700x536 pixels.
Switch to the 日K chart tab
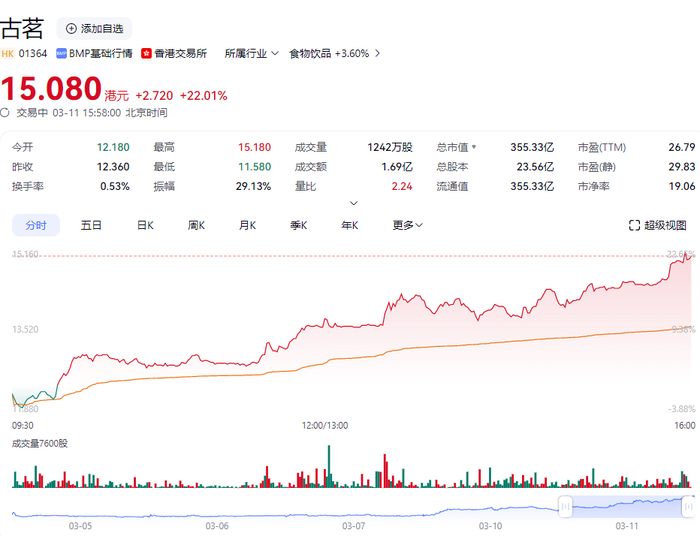point(145,225)
